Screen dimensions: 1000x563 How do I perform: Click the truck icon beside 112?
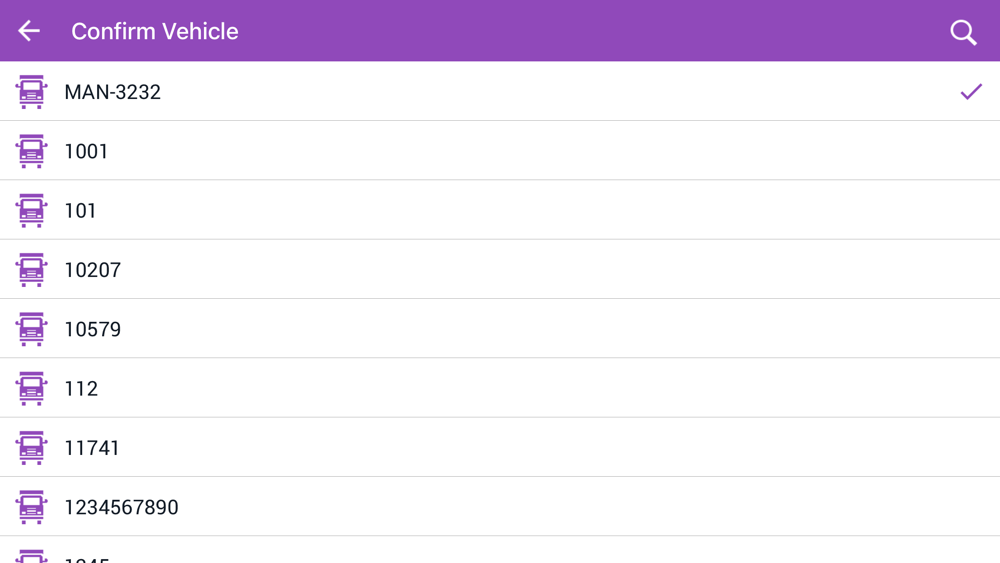[31, 388]
